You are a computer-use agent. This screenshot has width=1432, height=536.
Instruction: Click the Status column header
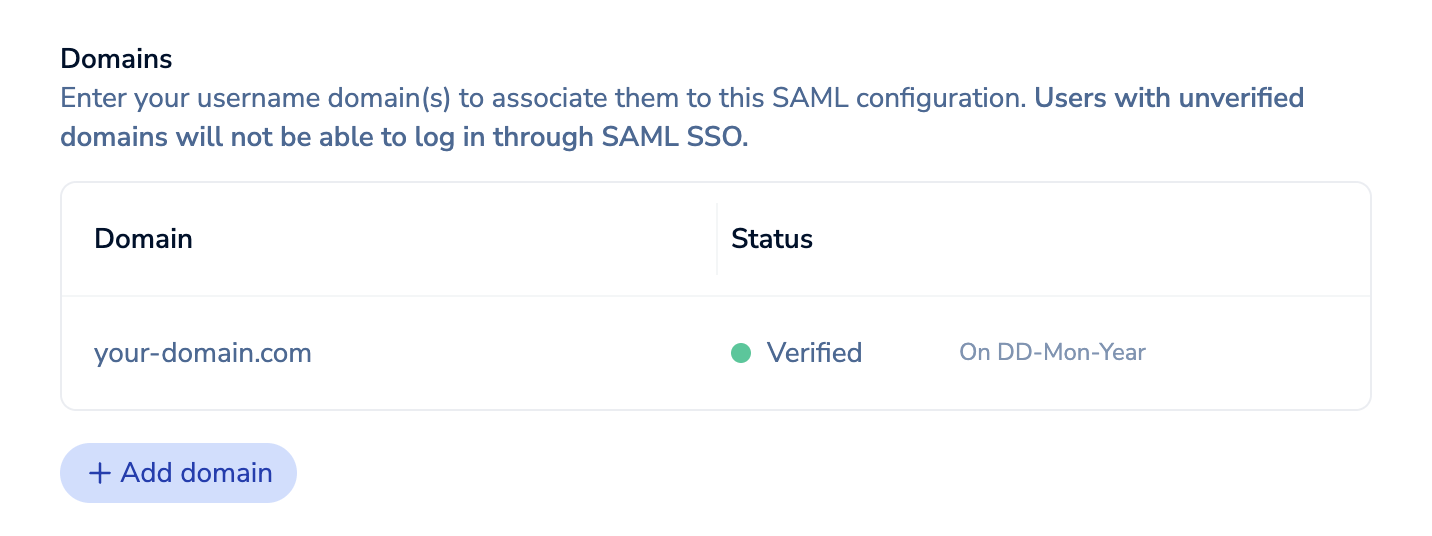click(x=772, y=239)
